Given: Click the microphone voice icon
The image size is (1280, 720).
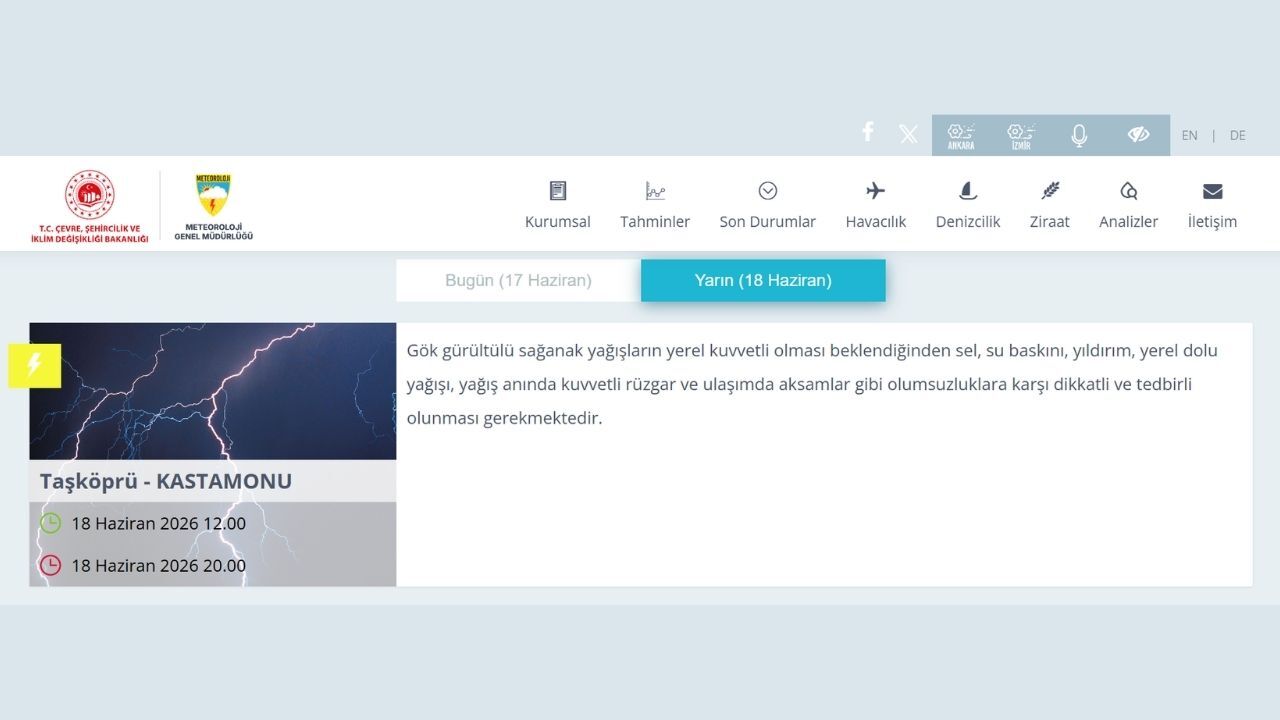Looking at the screenshot, I should (x=1079, y=135).
